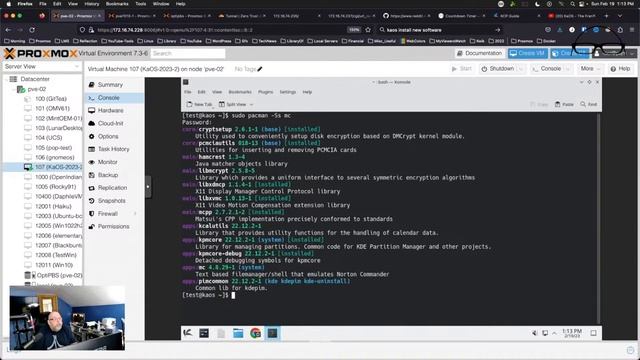Screen dimensions: 640x360
Task: Open the Summary panel
Action: pos(109,85)
